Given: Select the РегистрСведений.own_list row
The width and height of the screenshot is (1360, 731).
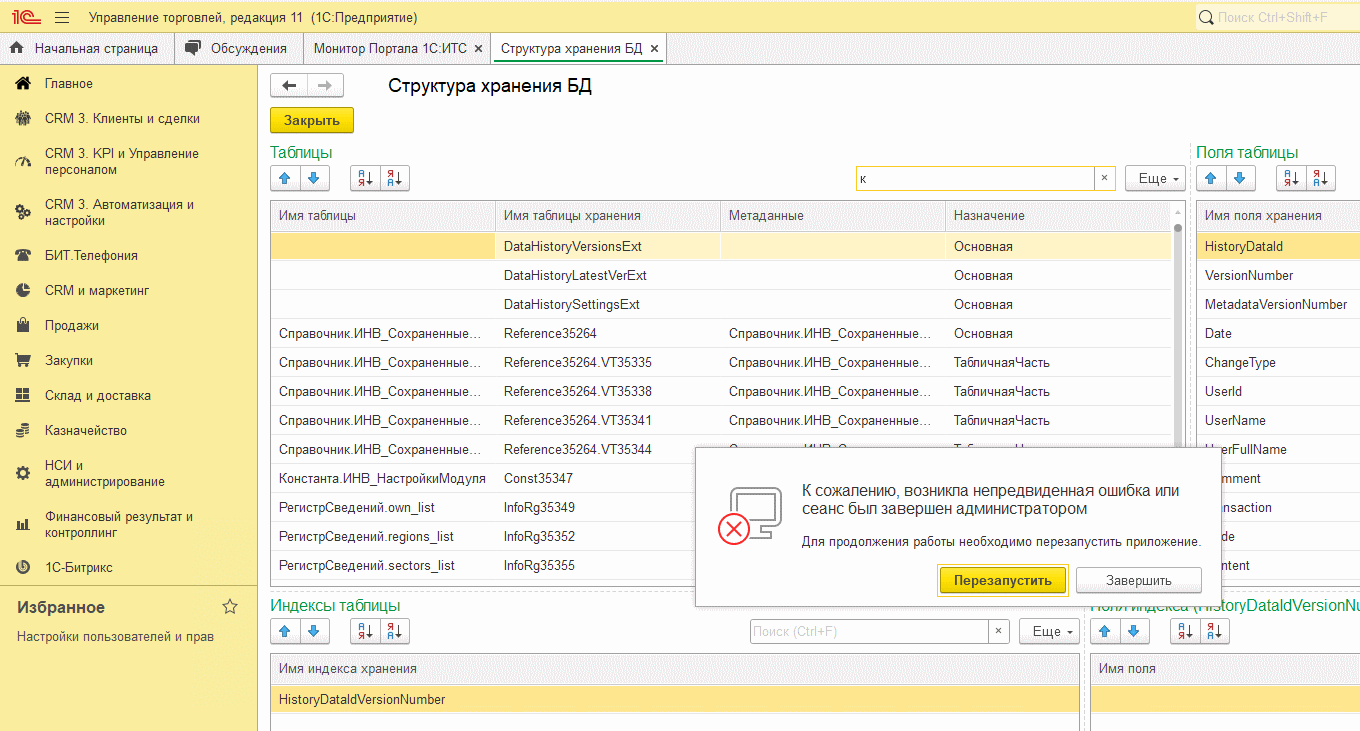Looking at the screenshot, I should point(483,507).
